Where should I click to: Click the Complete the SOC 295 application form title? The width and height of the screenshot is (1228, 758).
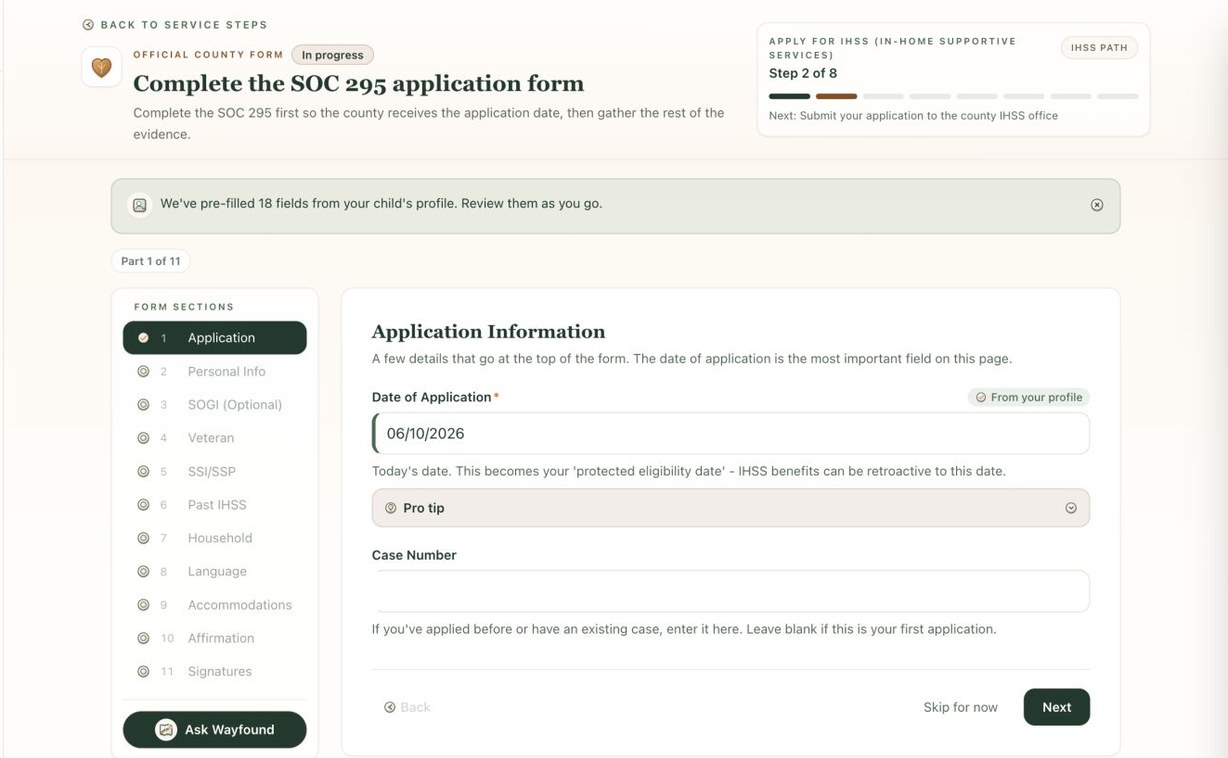click(358, 84)
